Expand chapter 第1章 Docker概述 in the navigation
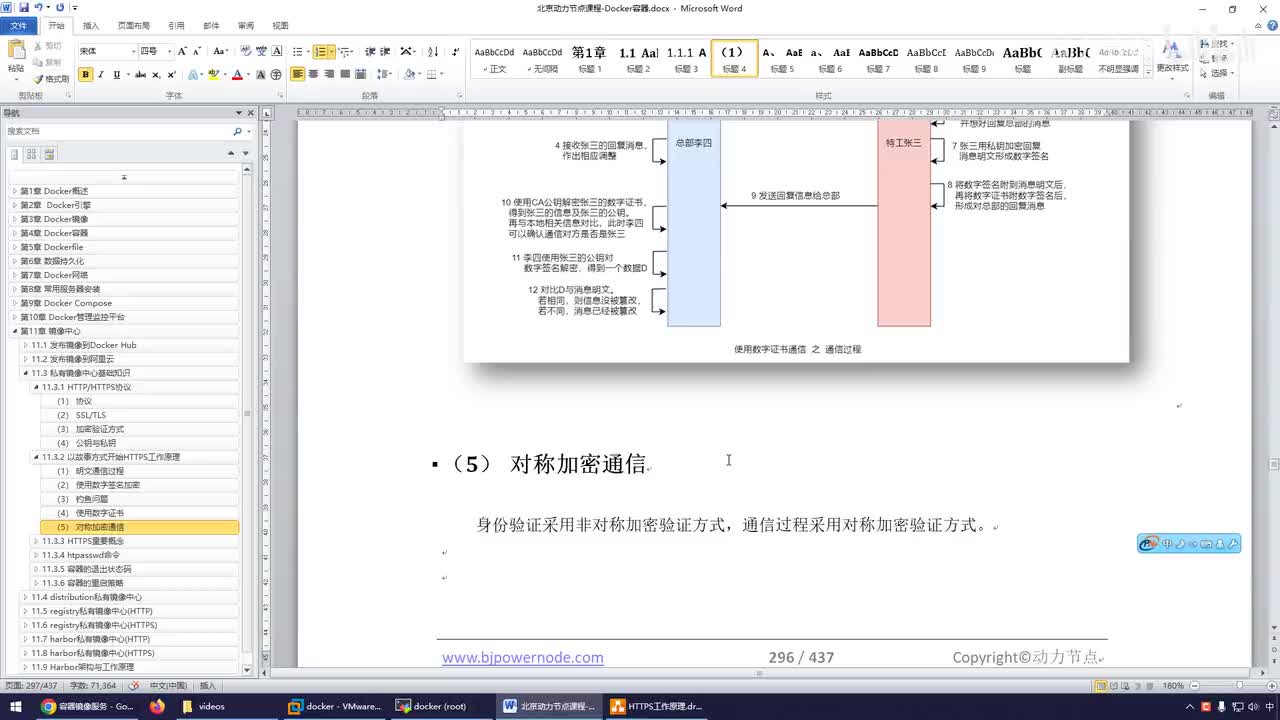 tap(15, 191)
